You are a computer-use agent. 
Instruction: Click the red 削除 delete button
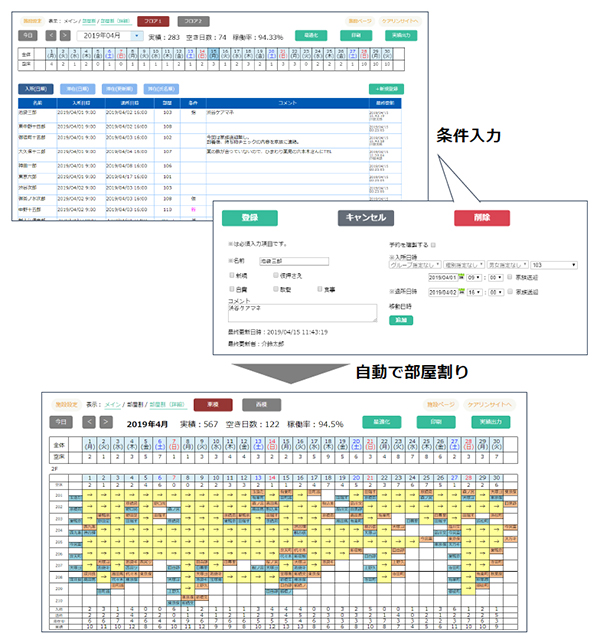481,217
